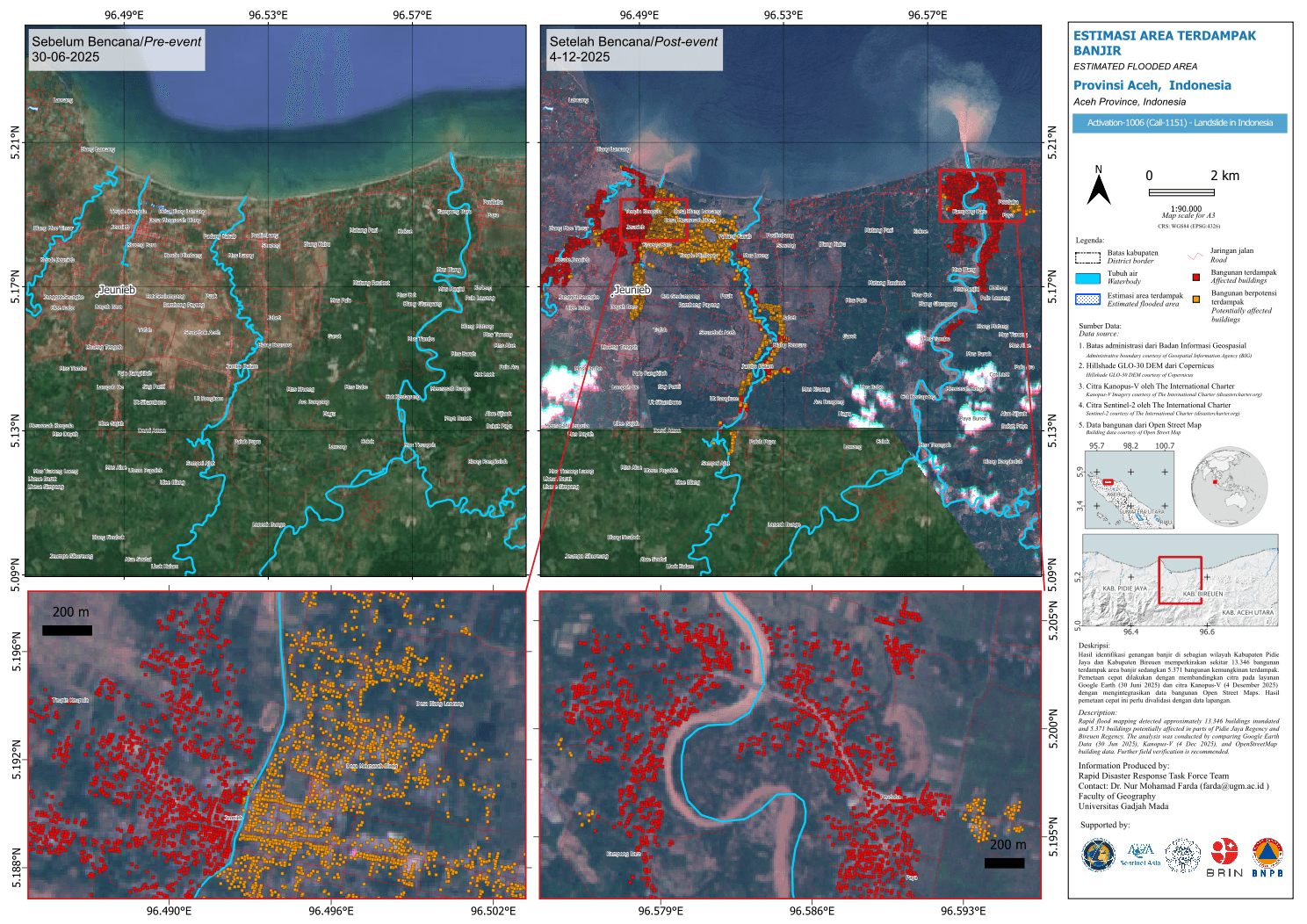Viewport: 1307px width, 924px height.
Task: Click the Sebelum Bencana/Pre-event label
Action: click(x=116, y=49)
